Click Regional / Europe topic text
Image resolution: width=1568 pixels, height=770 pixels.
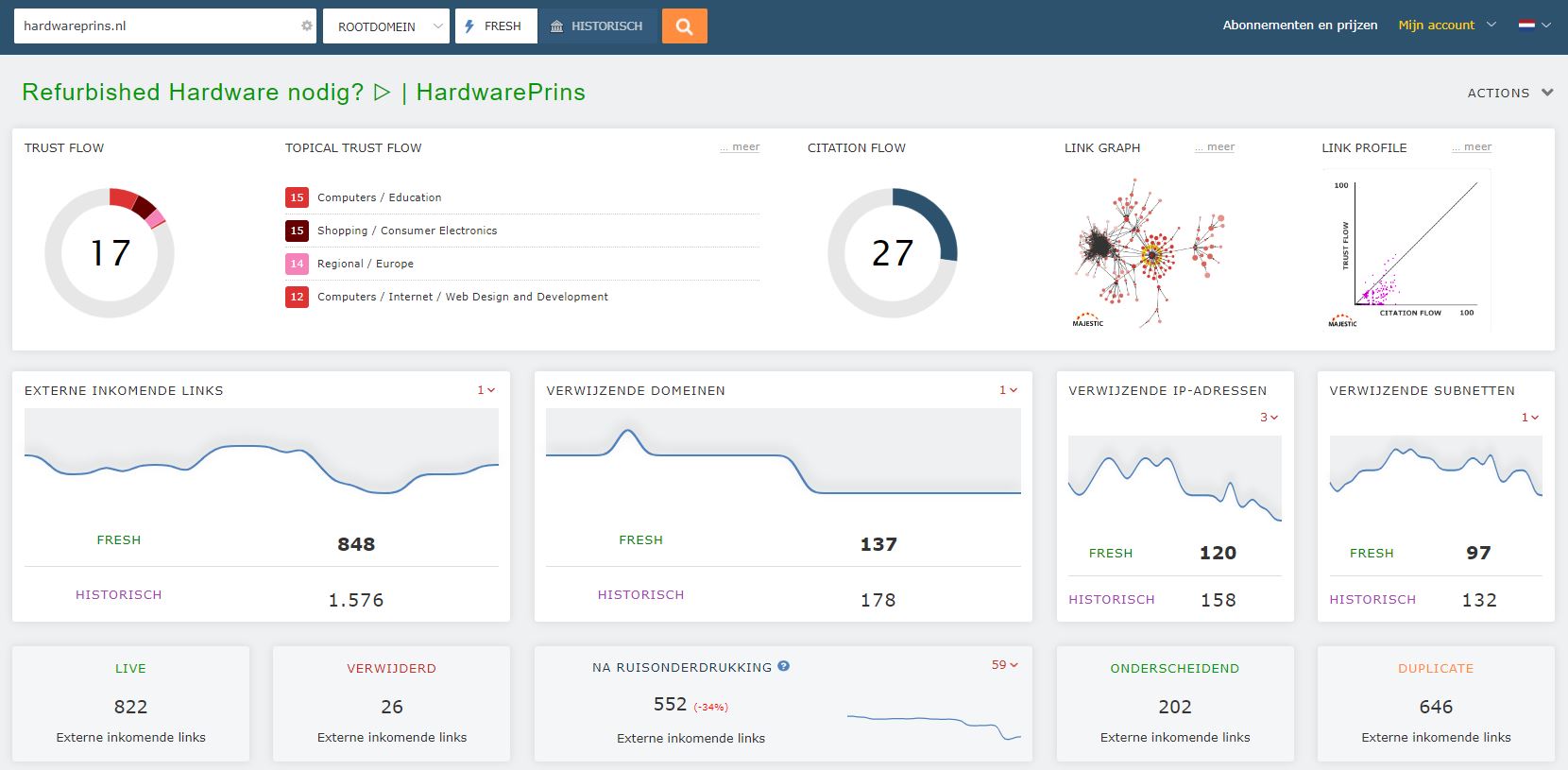pyautogui.click(x=366, y=264)
